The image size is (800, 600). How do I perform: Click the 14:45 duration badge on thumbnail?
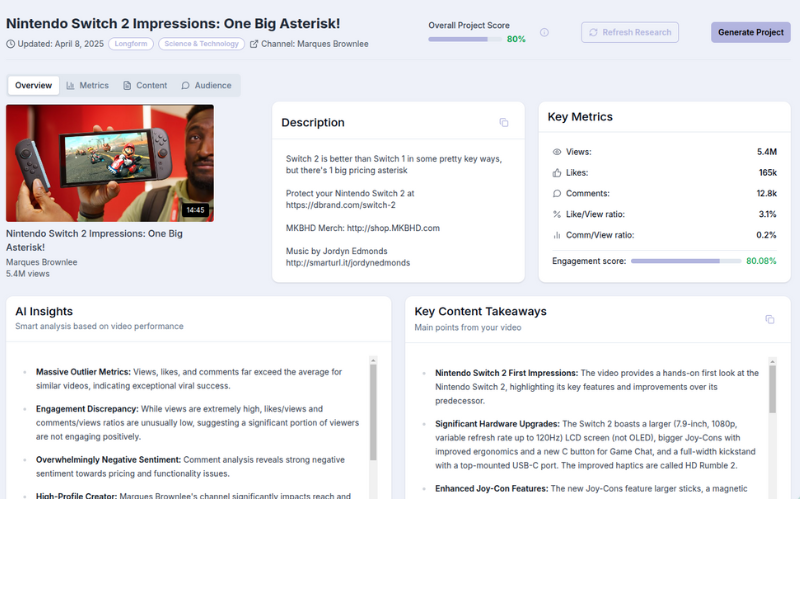pyautogui.click(x=195, y=210)
